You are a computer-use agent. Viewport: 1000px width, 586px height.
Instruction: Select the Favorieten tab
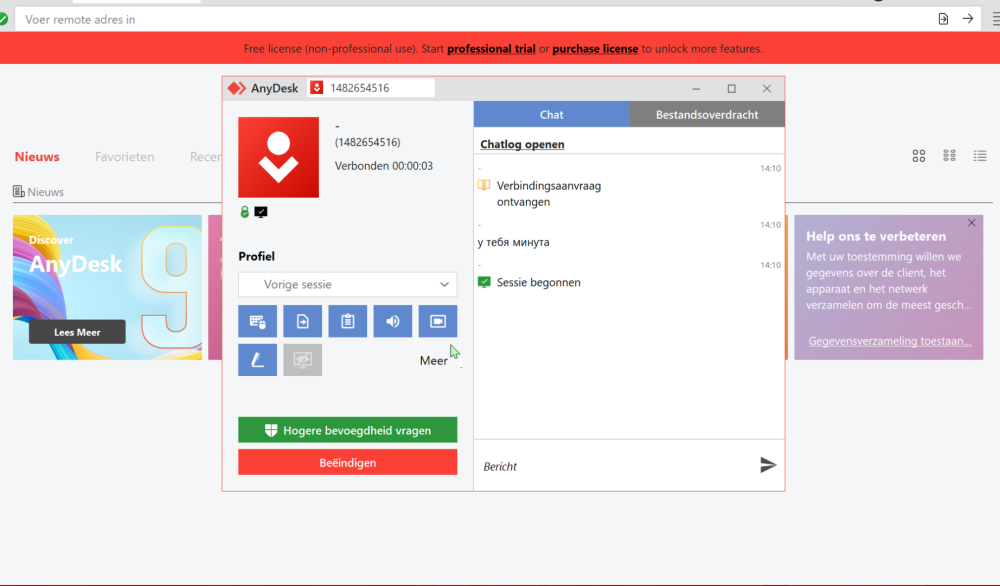coord(124,156)
